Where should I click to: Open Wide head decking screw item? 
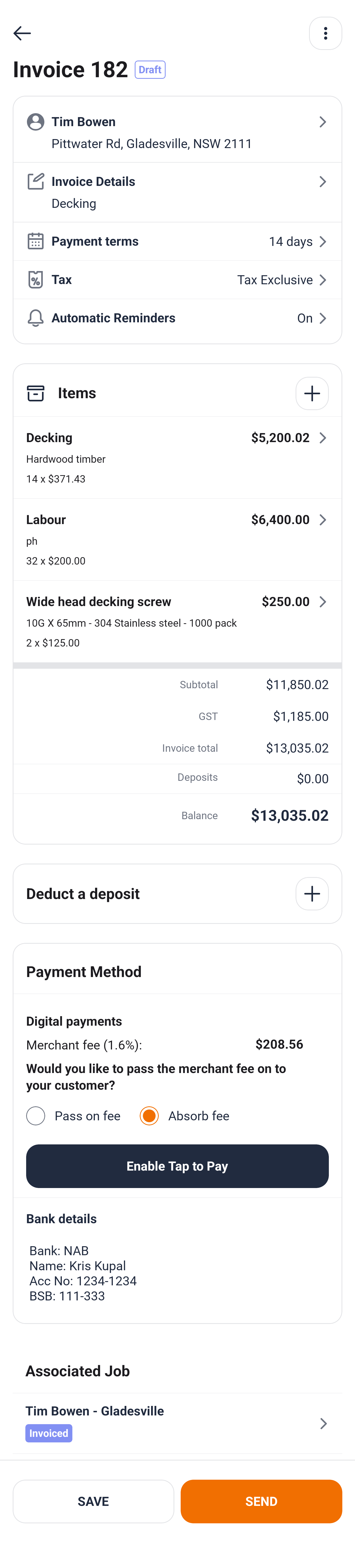176,621
